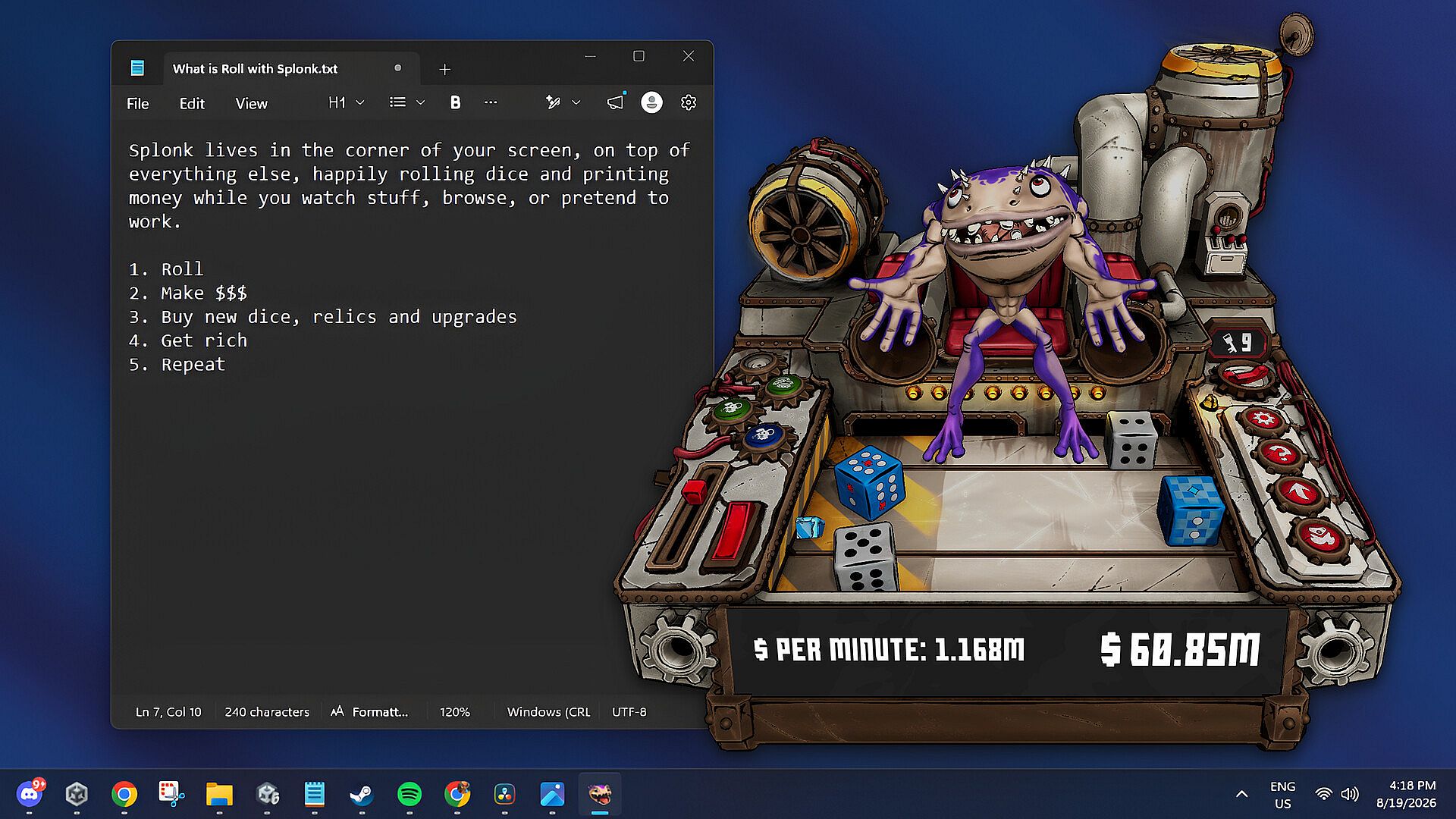Screen dimensions: 1456x819
Task: Open DaVinci Resolve from the taskbar
Action: (504, 794)
